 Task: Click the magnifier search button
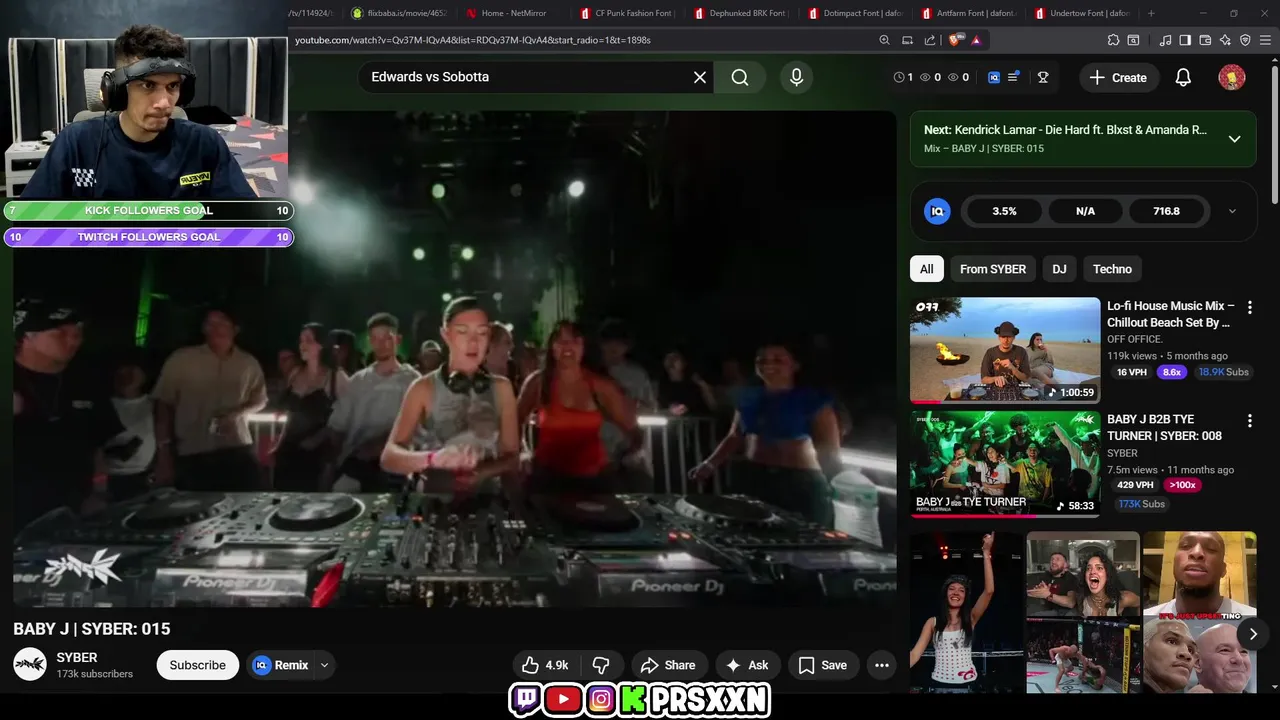[x=740, y=77]
